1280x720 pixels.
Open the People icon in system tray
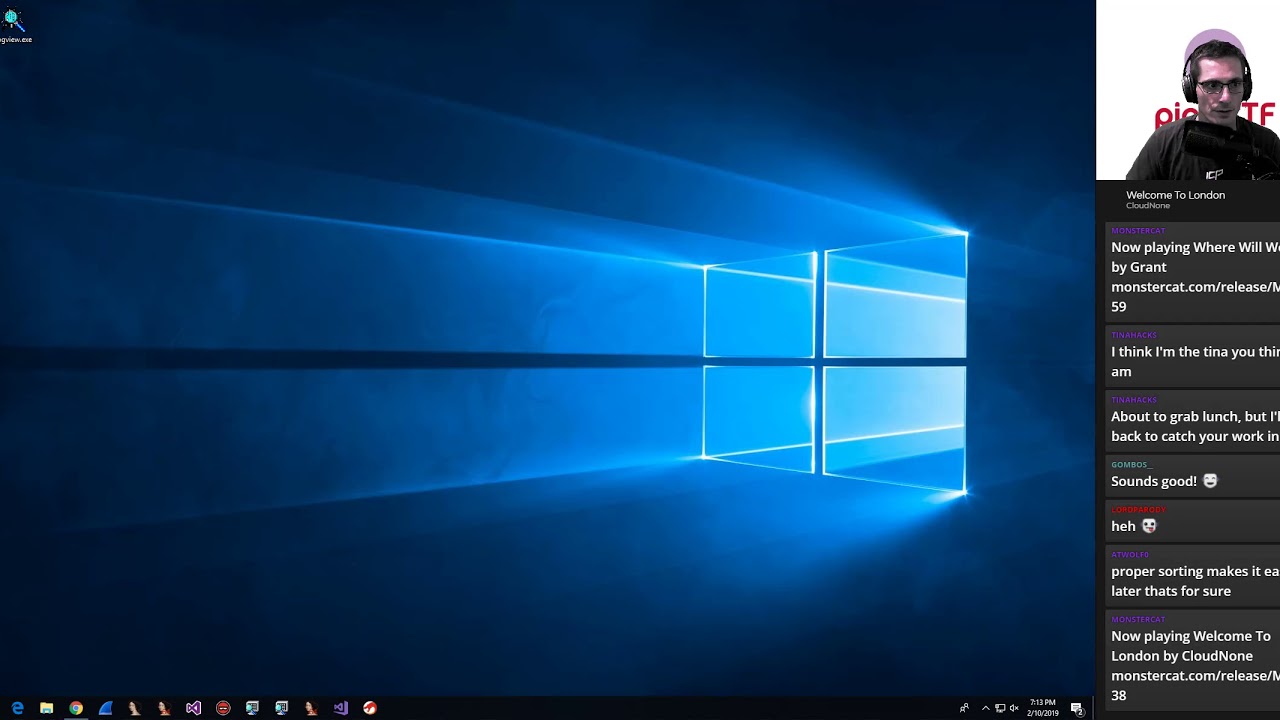[964, 708]
